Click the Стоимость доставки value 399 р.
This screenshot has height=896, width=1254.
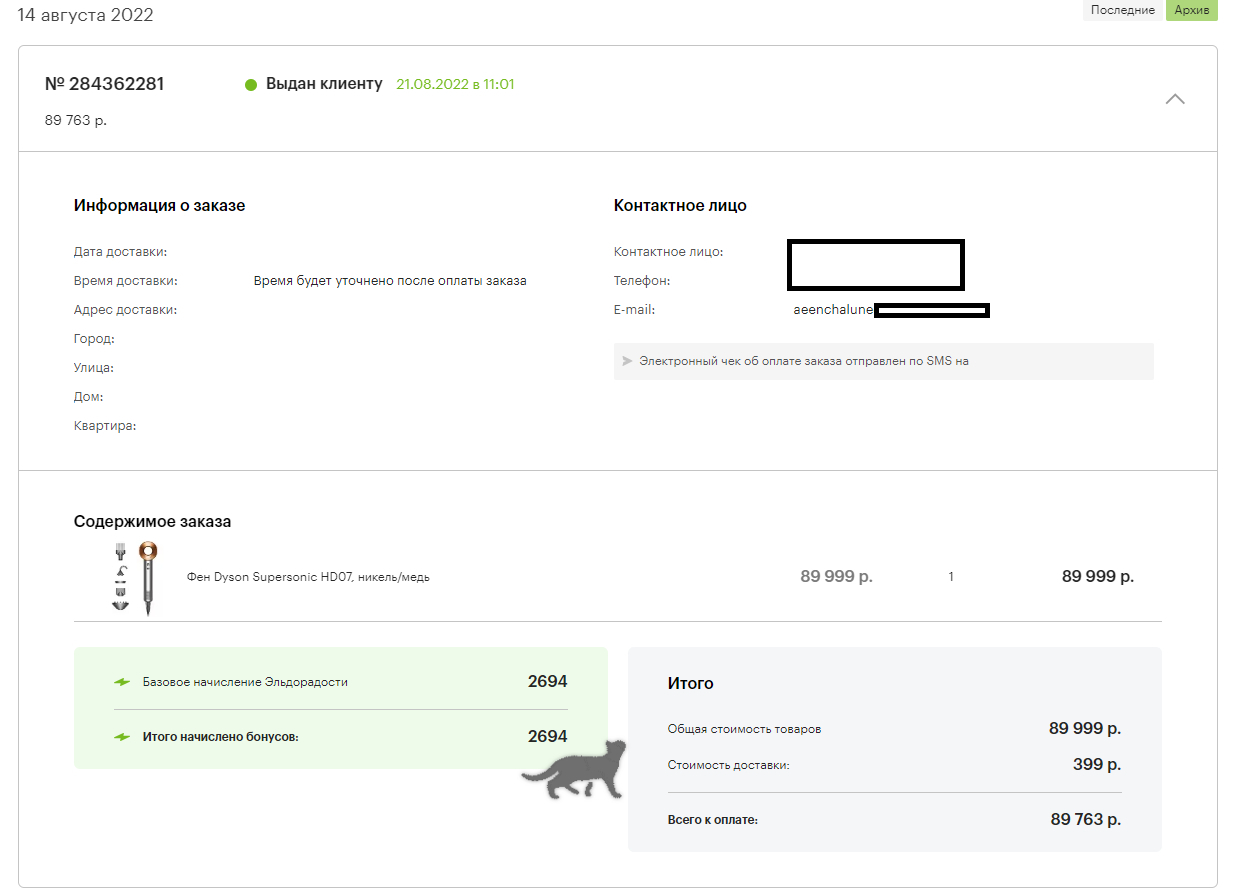1096,765
